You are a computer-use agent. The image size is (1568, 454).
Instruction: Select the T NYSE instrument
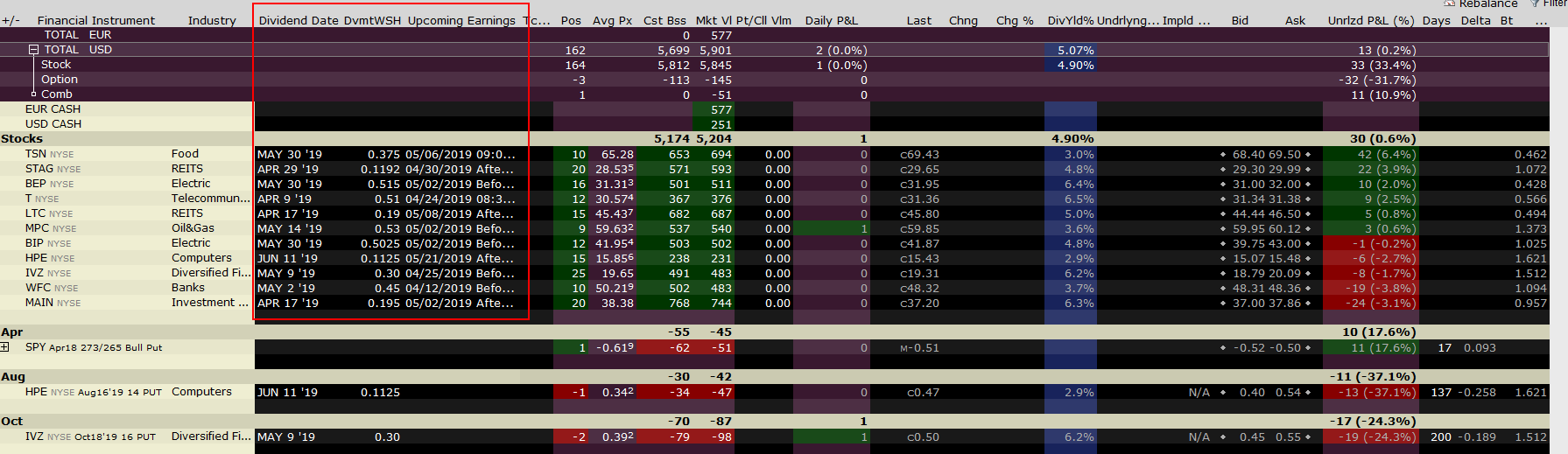[42, 199]
